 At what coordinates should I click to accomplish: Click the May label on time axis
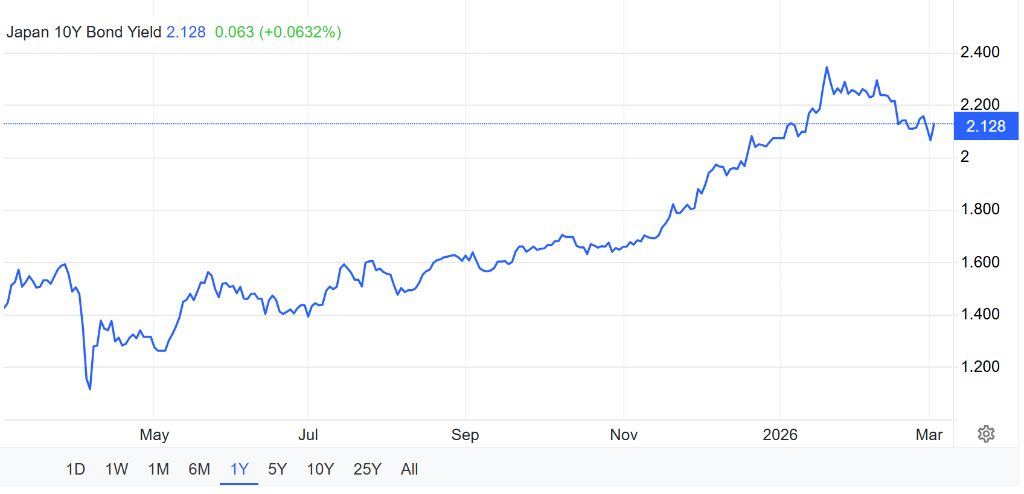tap(154, 435)
